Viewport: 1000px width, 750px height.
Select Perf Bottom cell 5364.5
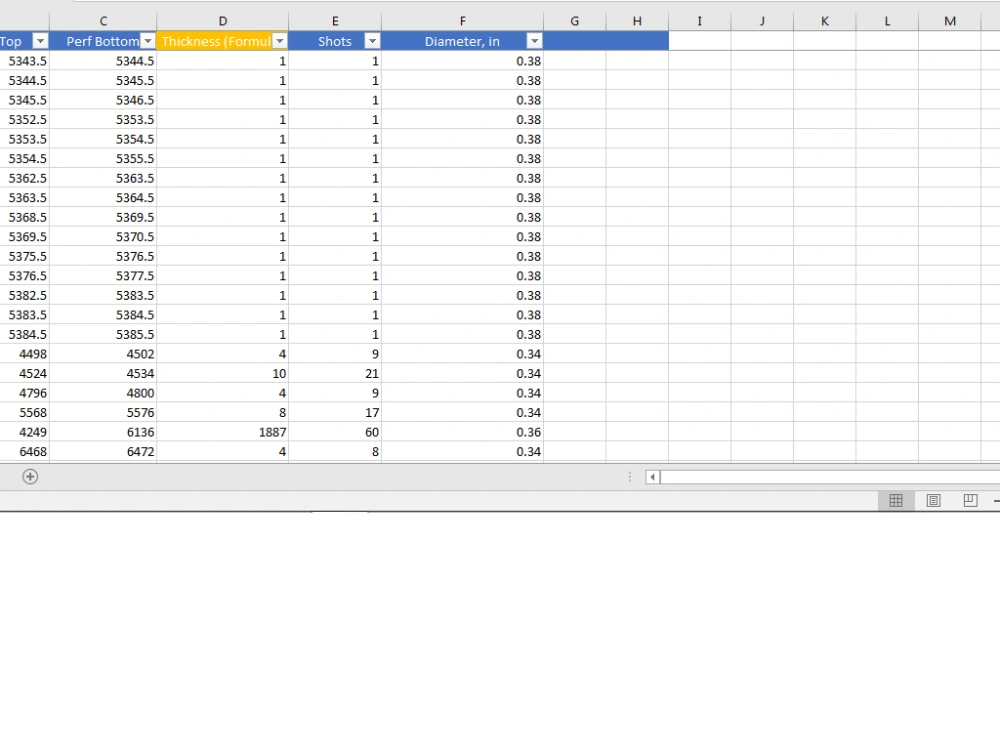point(103,198)
